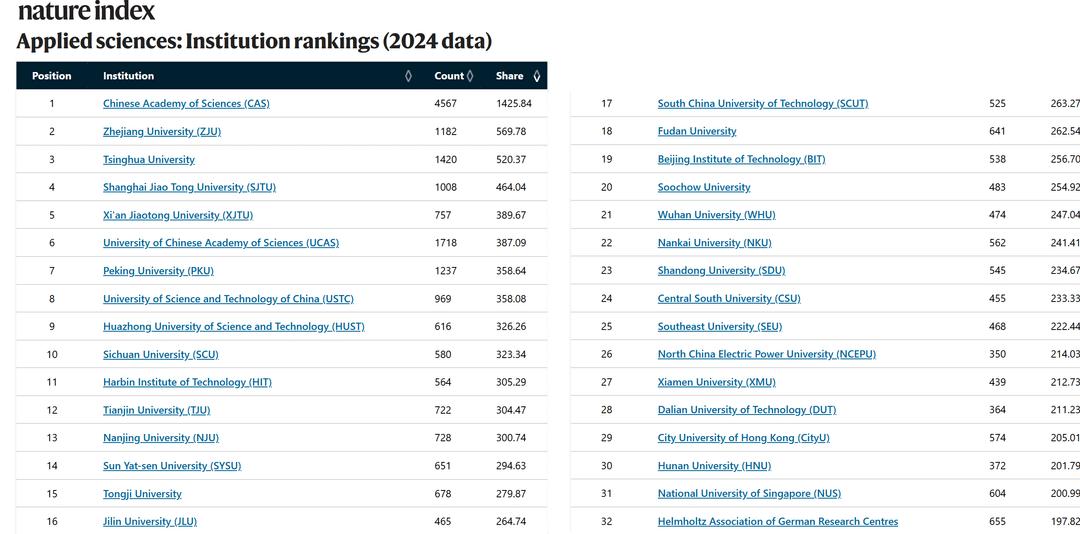The width and height of the screenshot is (1080, 534).
Task: Click the Position column header
Action: pos(52,76)
